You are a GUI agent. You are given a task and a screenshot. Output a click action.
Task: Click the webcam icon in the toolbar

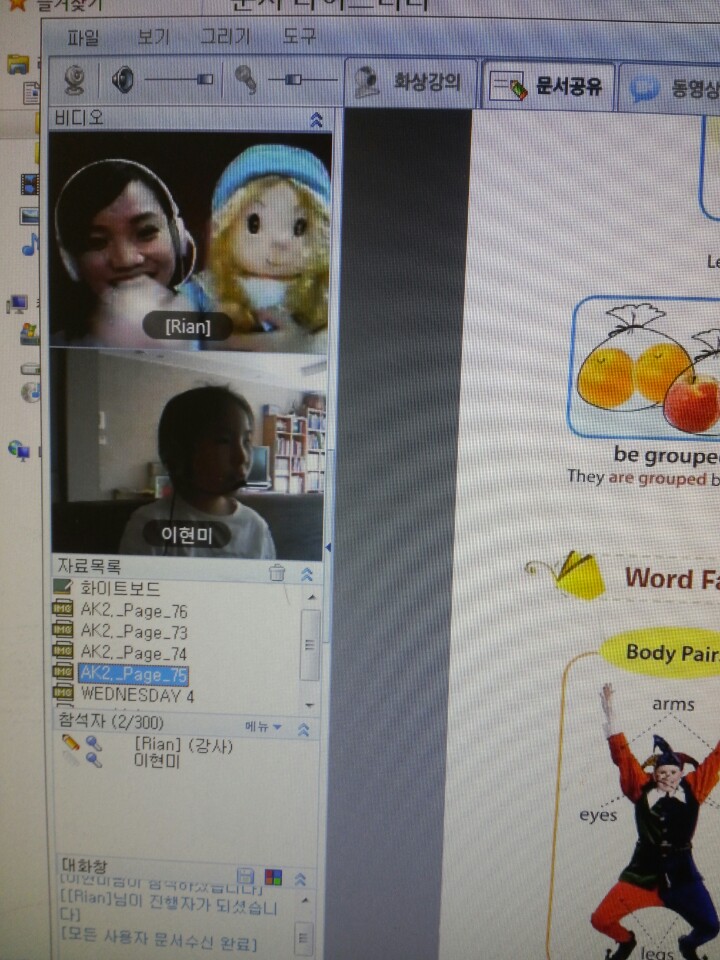point(75,79)
